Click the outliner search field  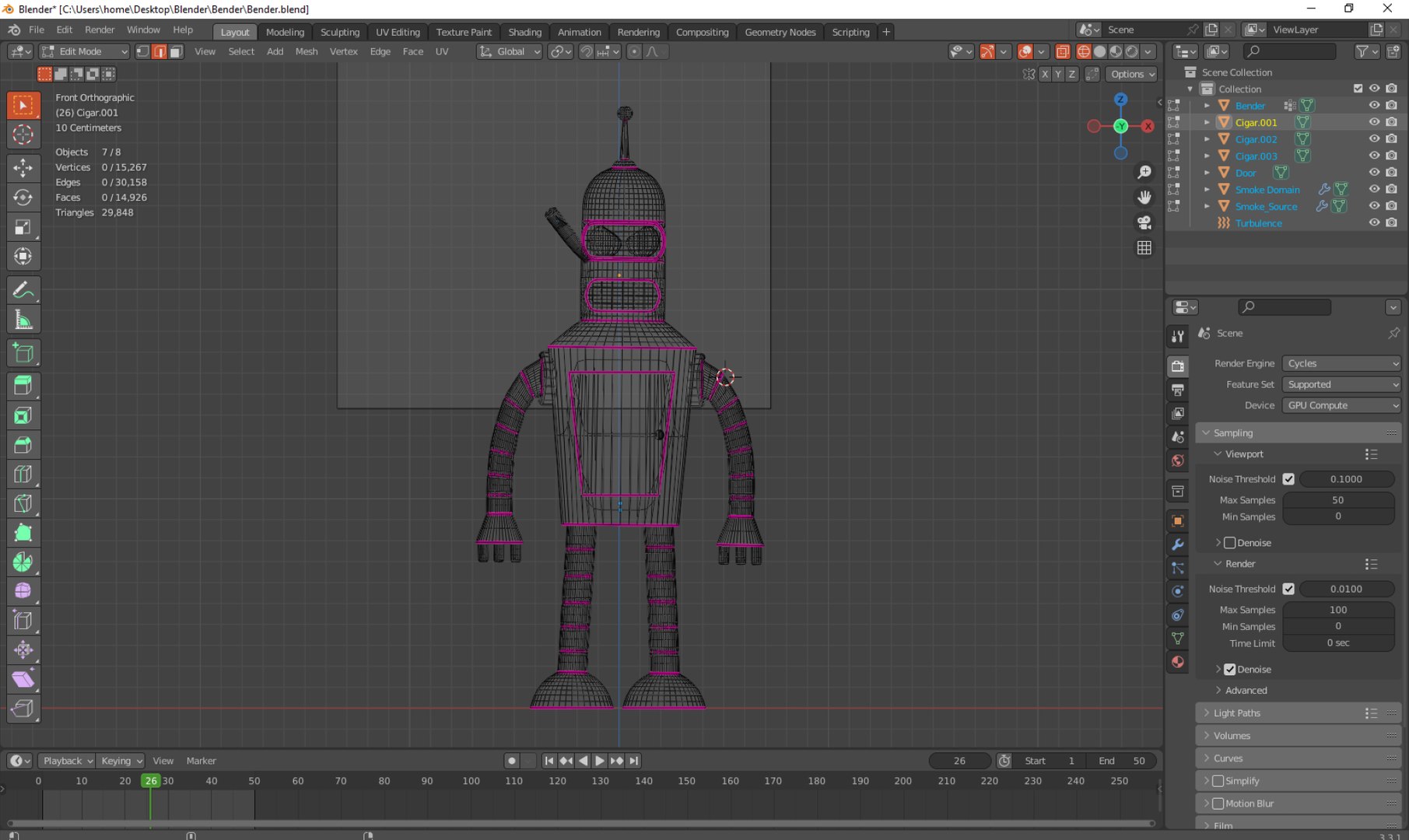coord(1290,51)
